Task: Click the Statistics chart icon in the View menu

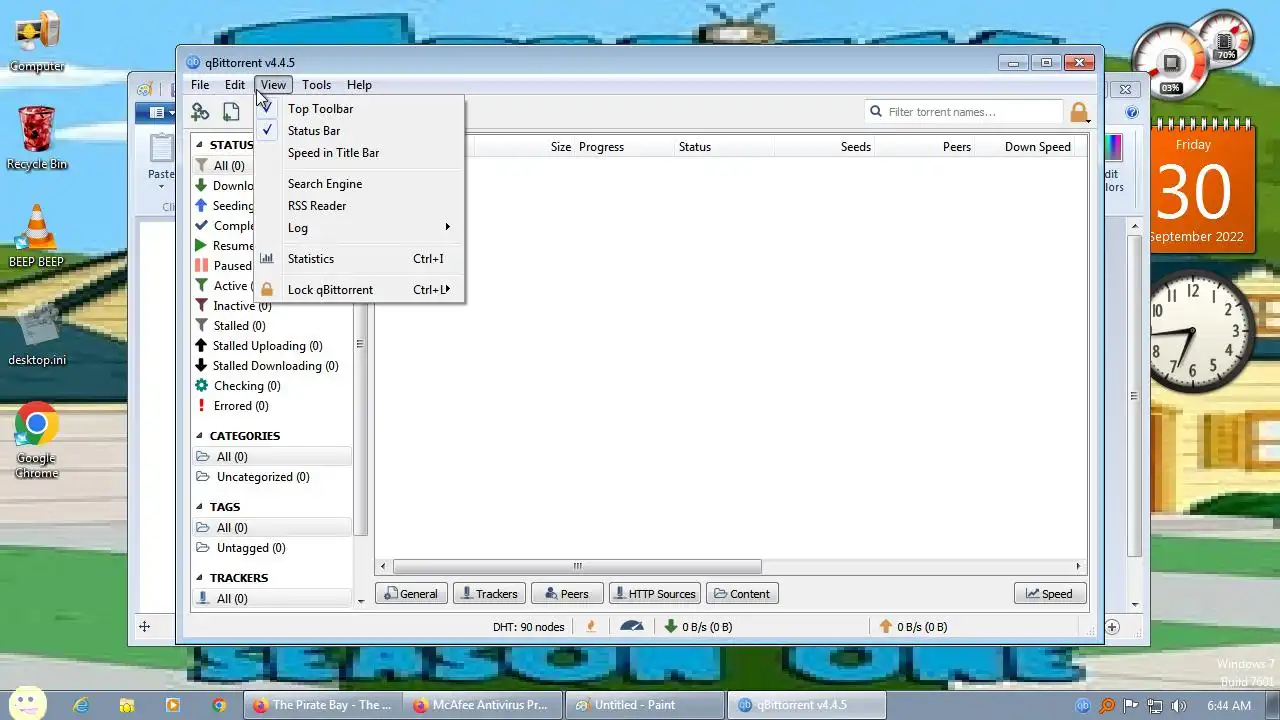Action: [x=267, y=258]
